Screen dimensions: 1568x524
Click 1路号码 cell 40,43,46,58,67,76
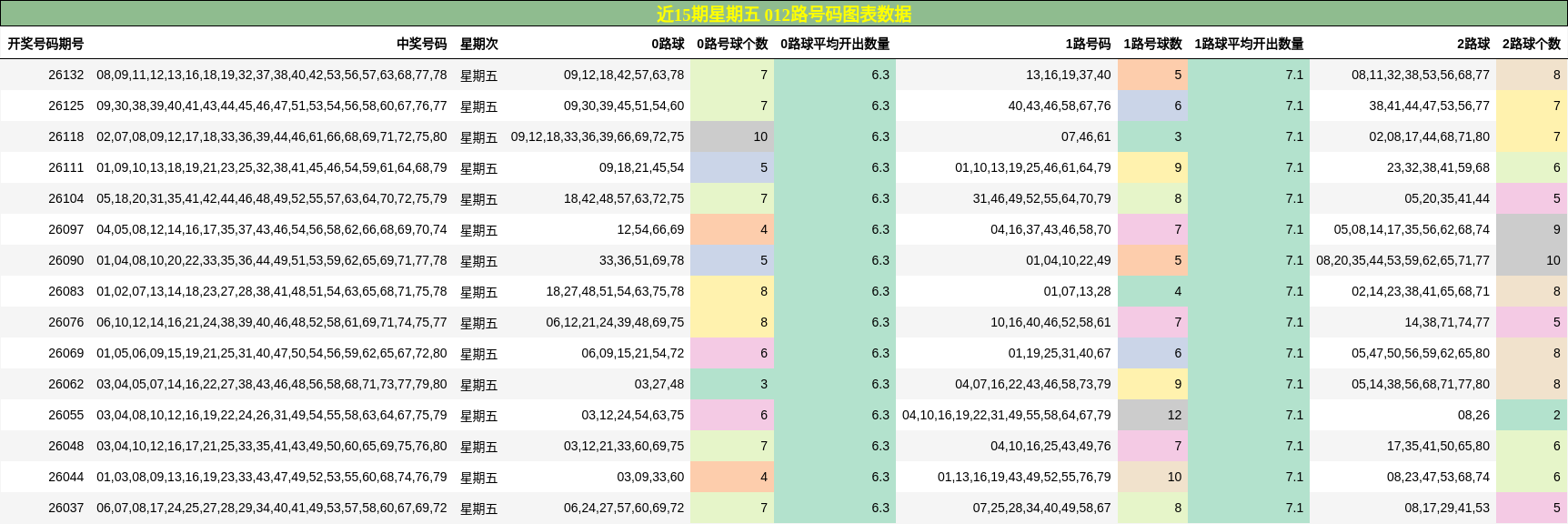point(1060,106)
